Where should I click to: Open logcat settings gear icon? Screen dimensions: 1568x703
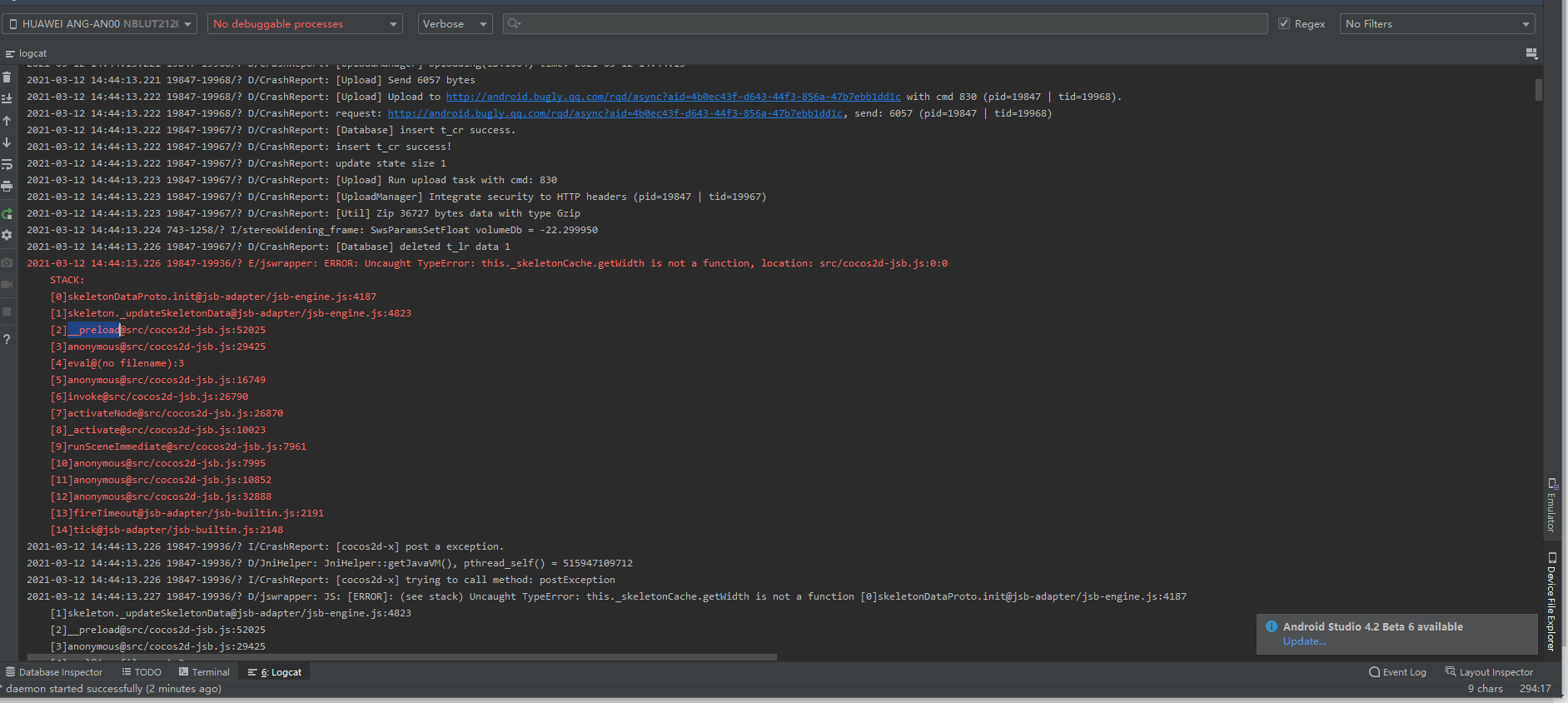tap(7, 235)
